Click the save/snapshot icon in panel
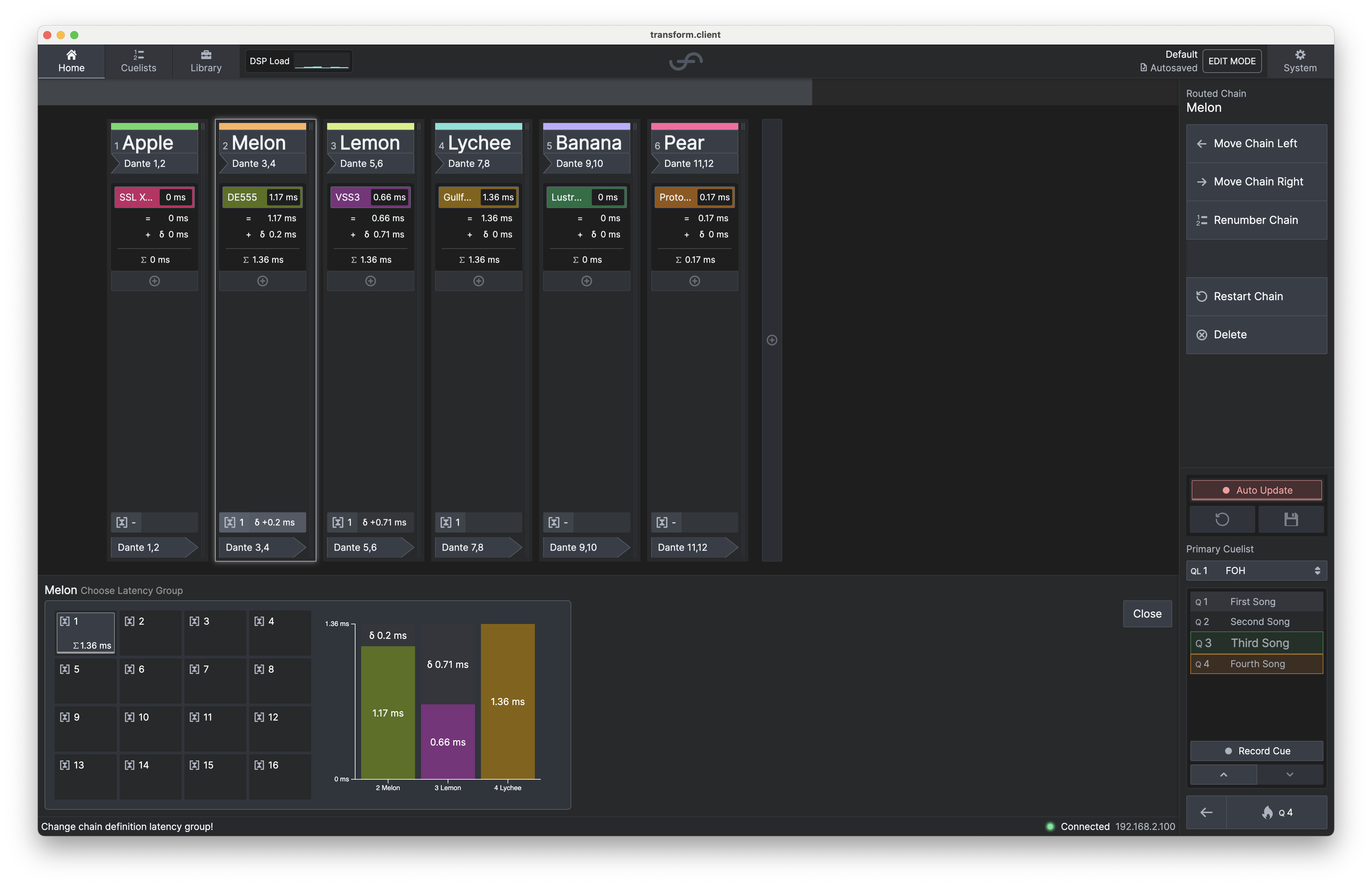This screenshot has height=886, width=1372. pyautogui.click(x=1291, y=518)
